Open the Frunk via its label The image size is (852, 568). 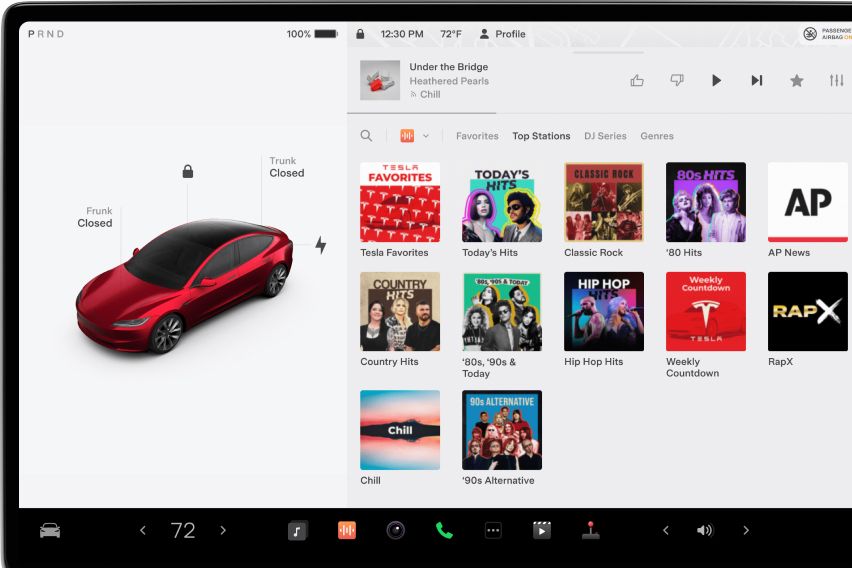96,217
